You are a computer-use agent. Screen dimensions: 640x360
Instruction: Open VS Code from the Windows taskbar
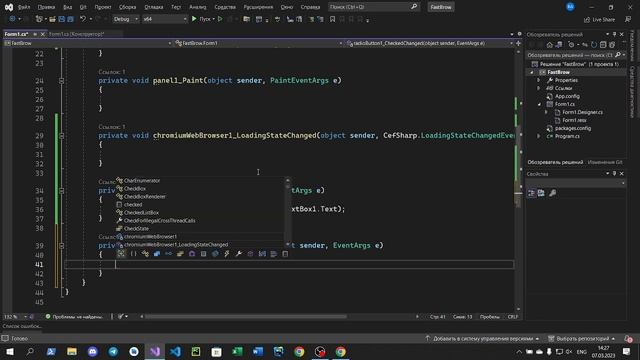[x=176, y=351]
